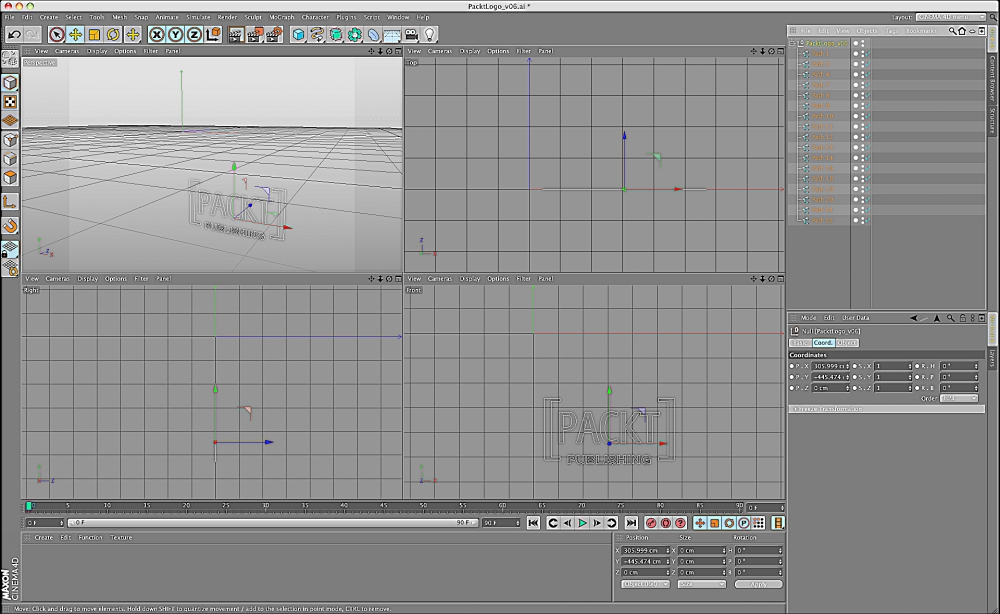Screen dimensions: 1000x614
Task: Toggle the X-axis lock
Action: pyautogui.click(x=156, y=34)
